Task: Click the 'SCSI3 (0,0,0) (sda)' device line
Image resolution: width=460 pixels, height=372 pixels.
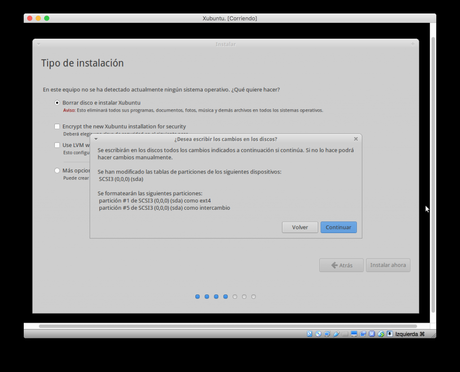Action: [x=121, y=179]
